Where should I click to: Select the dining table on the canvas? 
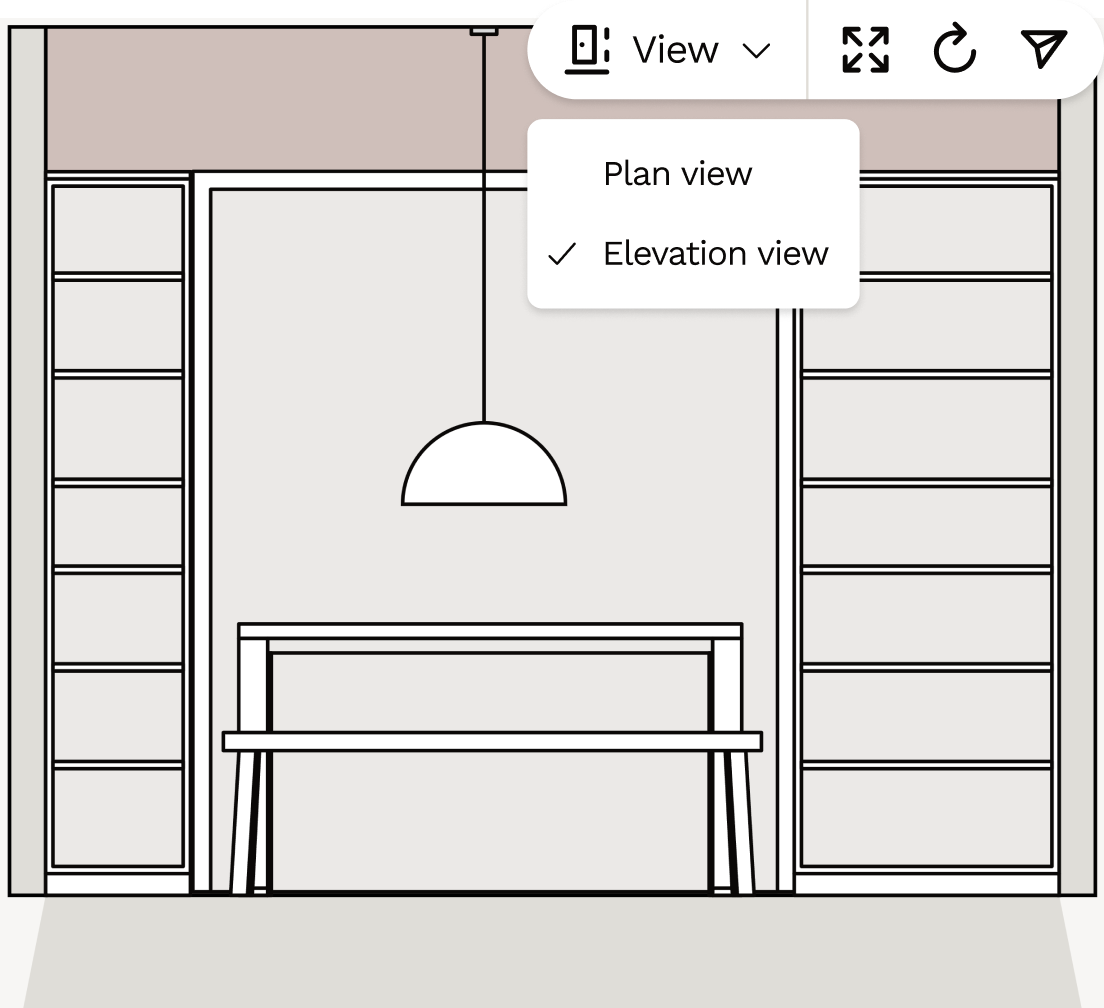pos(490,633)
